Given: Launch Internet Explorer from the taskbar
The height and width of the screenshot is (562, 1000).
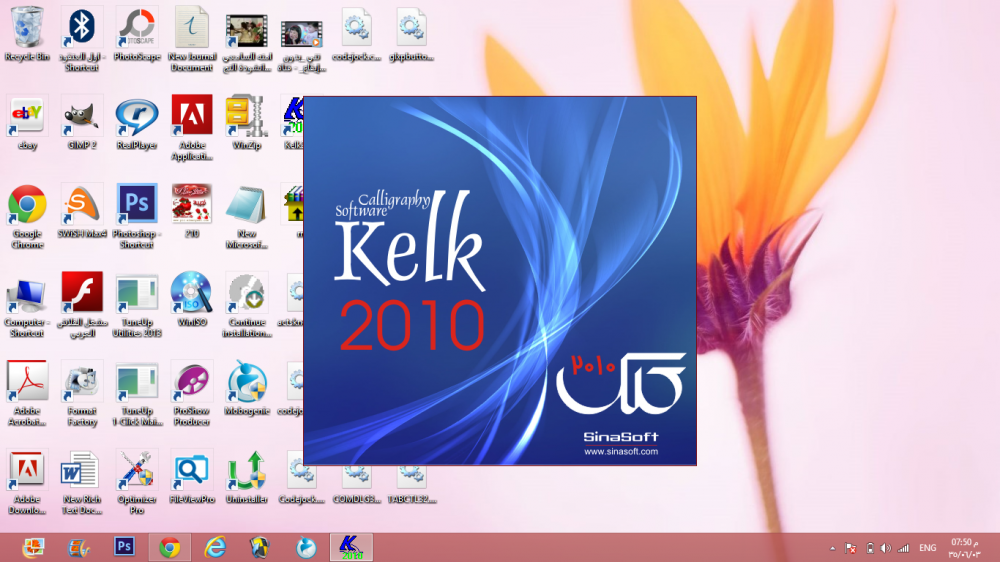Looking at the screenshot, I should pyautogui.click(x=215, y=547).
